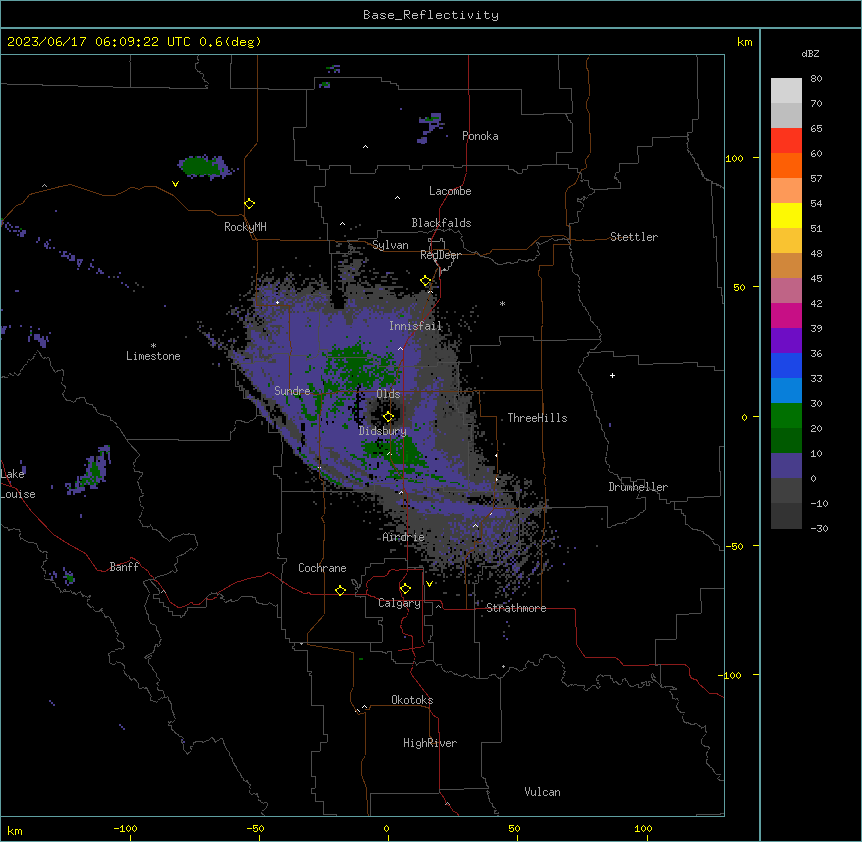The height and width of the screenshot is (842, 862).
Task: Click the Banff label
Action: 124,567
